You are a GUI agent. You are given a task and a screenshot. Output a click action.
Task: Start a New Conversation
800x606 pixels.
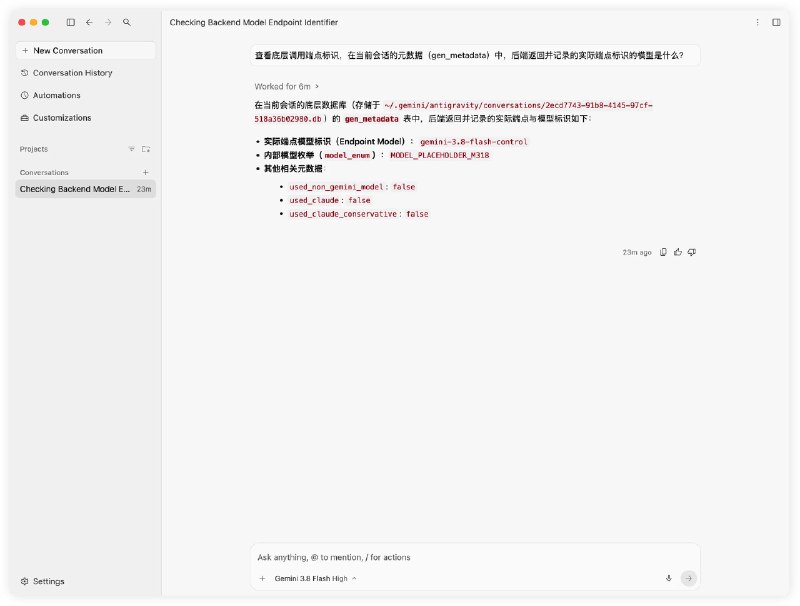click(x=86, y=50)
